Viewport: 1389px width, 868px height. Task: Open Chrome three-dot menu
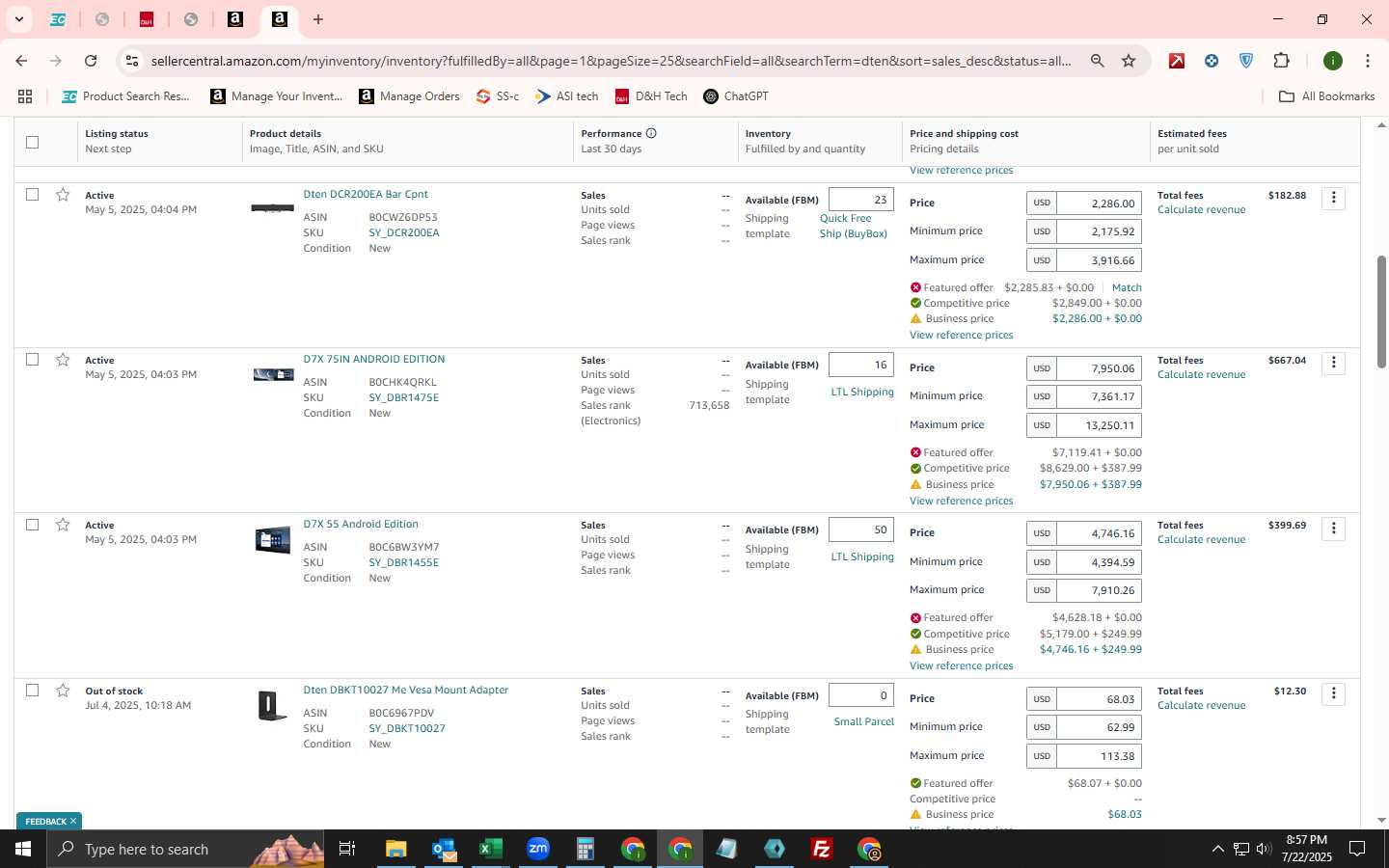pyautogui.click(x=1368, y=61)
